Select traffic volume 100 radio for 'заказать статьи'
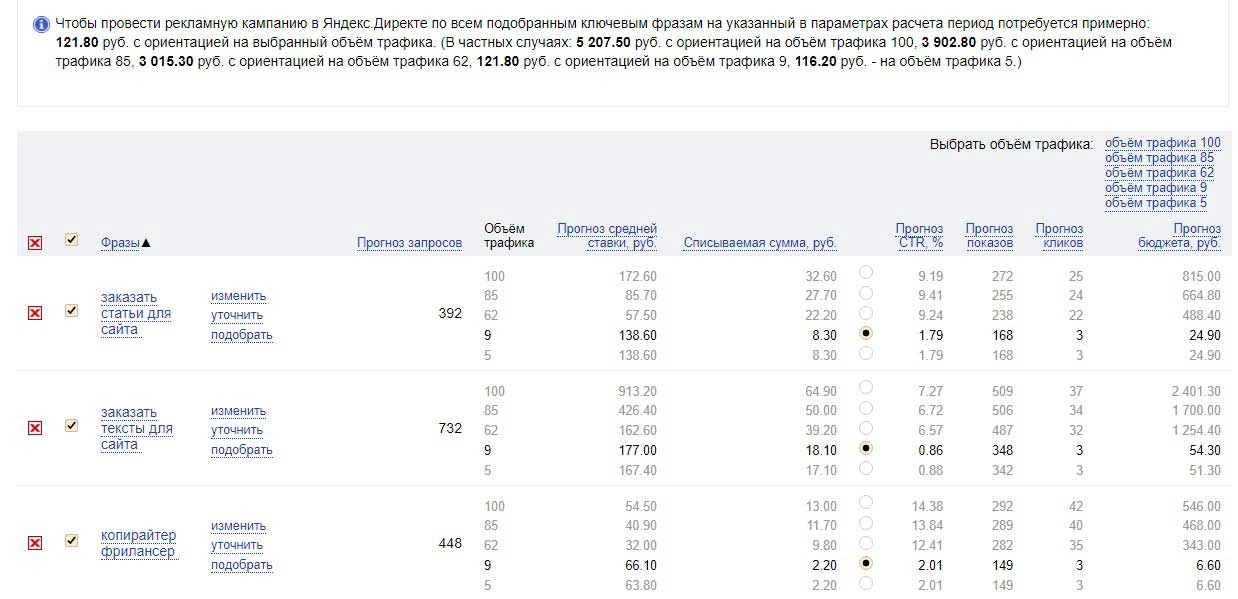Viewport: 1238px width, 599px height. [866, 273]
